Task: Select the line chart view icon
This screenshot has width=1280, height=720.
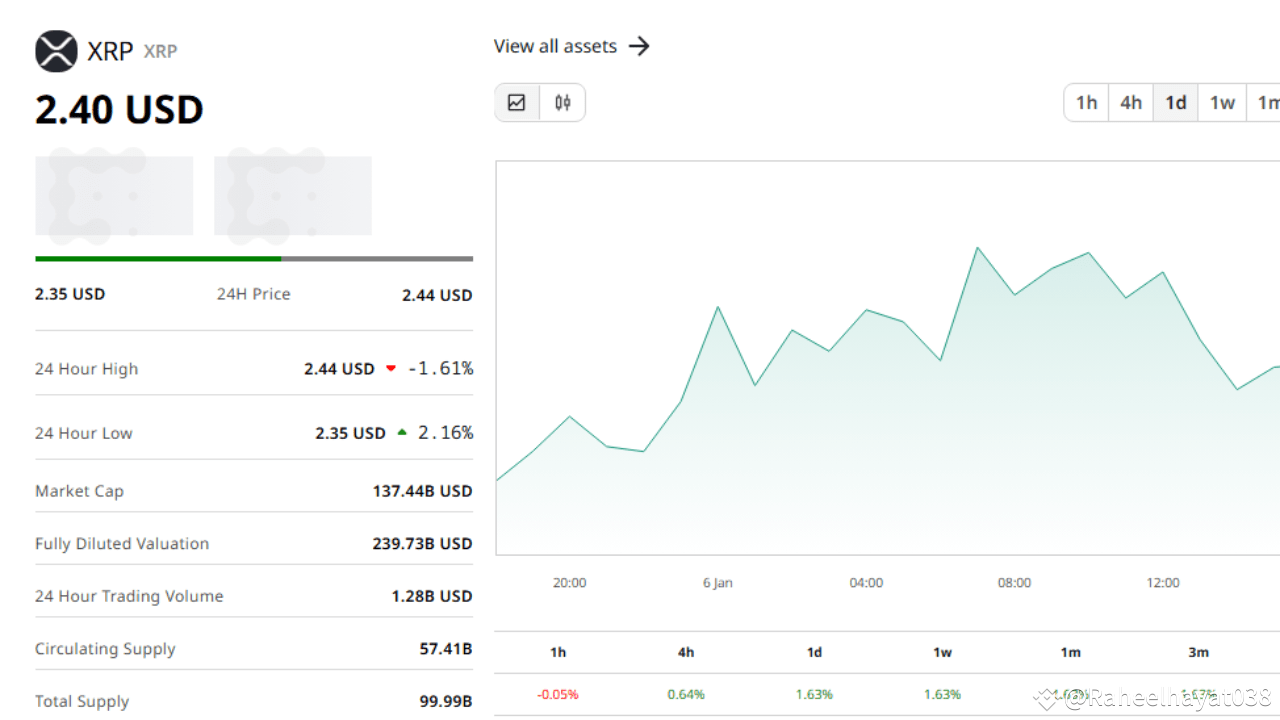Action: [x=516, y=102]
